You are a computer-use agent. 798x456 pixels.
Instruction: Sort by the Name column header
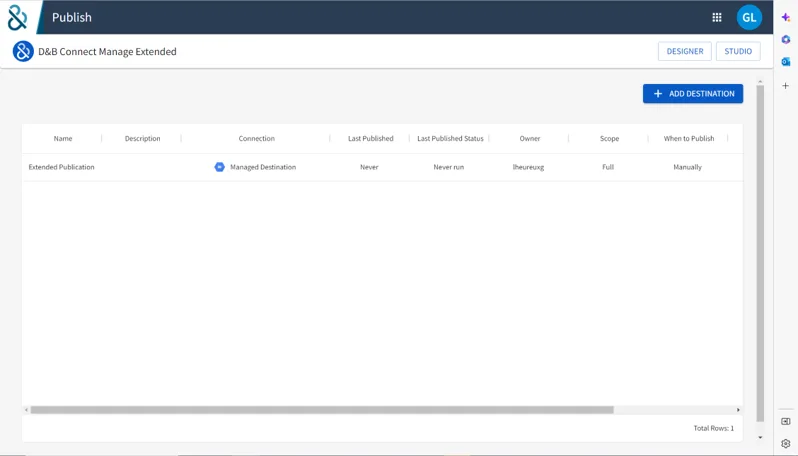point(63,138)
